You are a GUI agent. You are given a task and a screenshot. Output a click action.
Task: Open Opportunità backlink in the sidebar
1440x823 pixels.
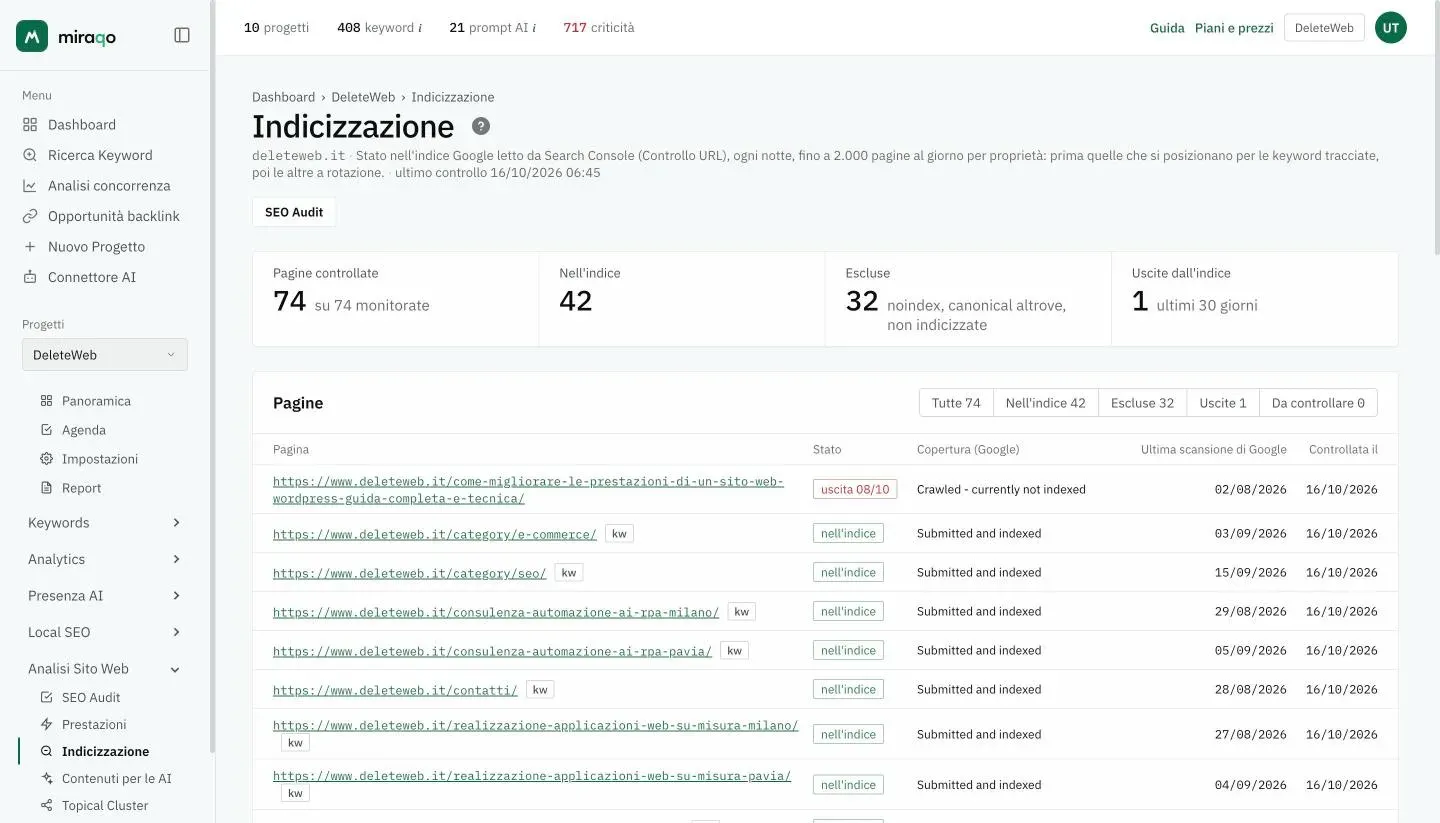point(114,216)
